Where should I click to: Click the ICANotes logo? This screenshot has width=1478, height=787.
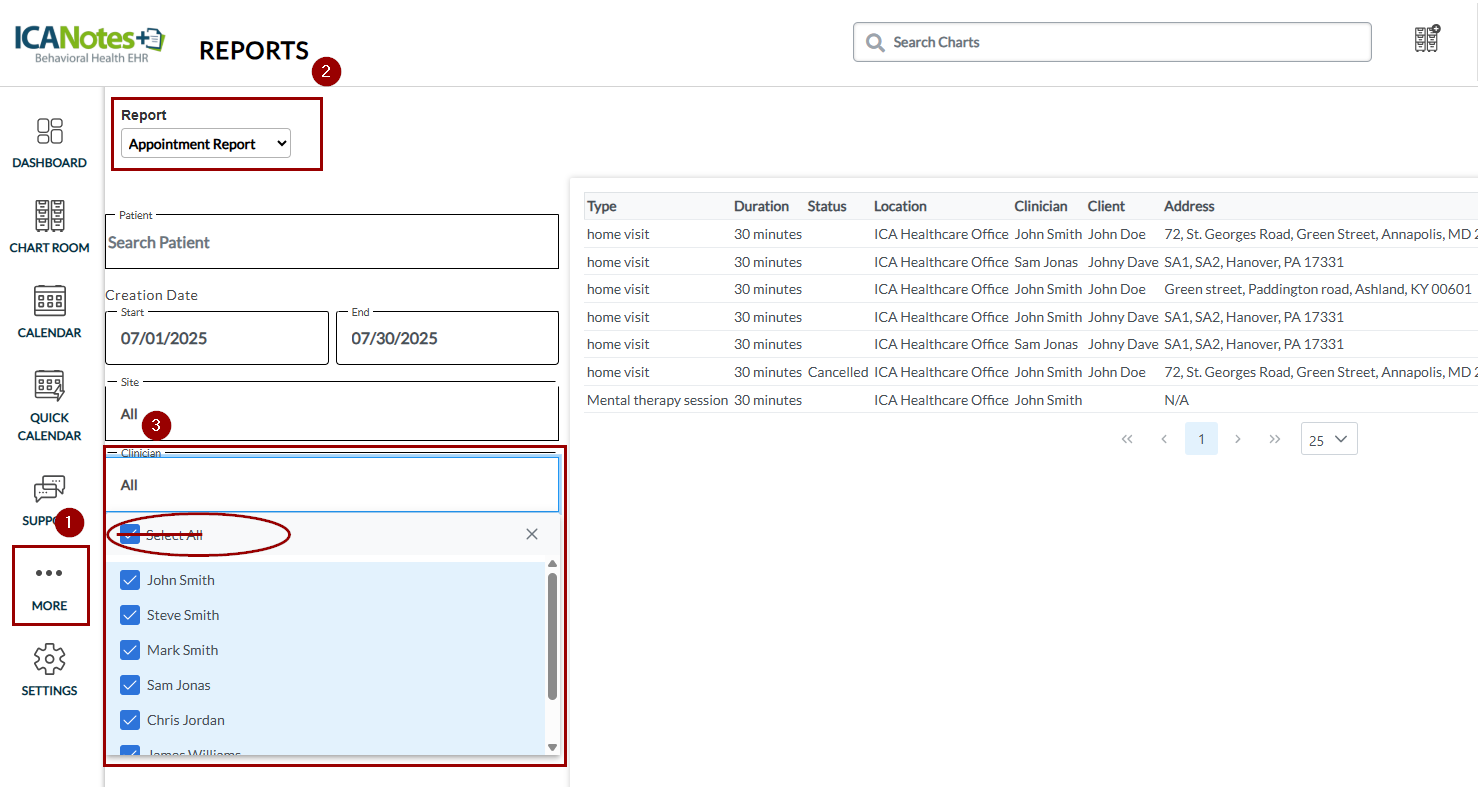tap(89, 45)
